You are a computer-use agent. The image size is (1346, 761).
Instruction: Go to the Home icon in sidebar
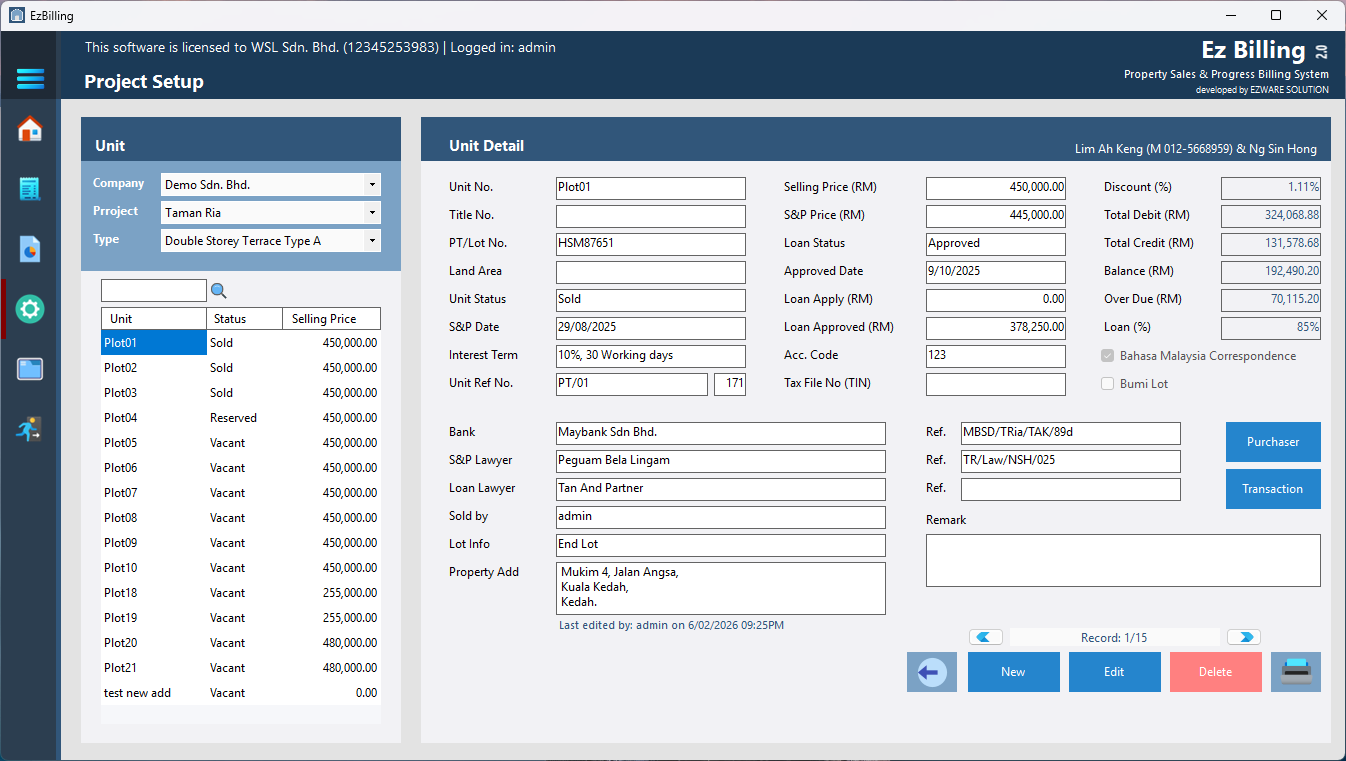pyautogui.click(x=30, y=129)
